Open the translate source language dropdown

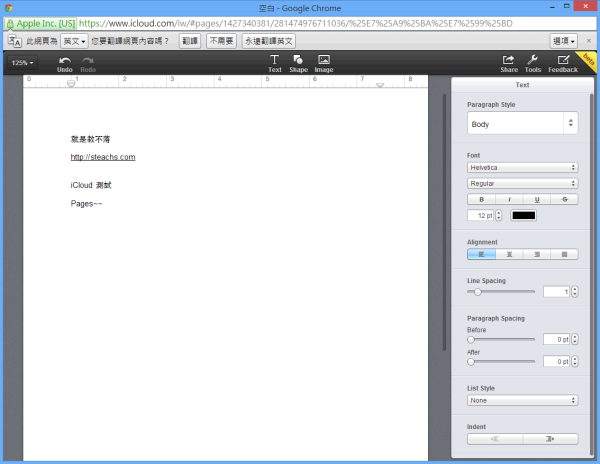(74, 41)
